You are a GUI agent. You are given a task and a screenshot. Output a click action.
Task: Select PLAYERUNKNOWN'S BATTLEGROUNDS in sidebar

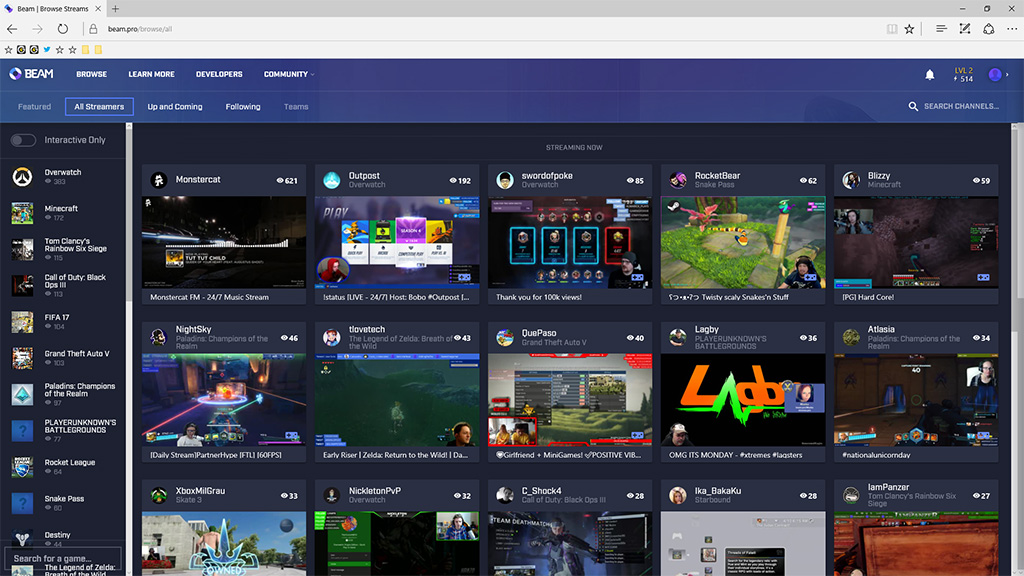[80, 426]
